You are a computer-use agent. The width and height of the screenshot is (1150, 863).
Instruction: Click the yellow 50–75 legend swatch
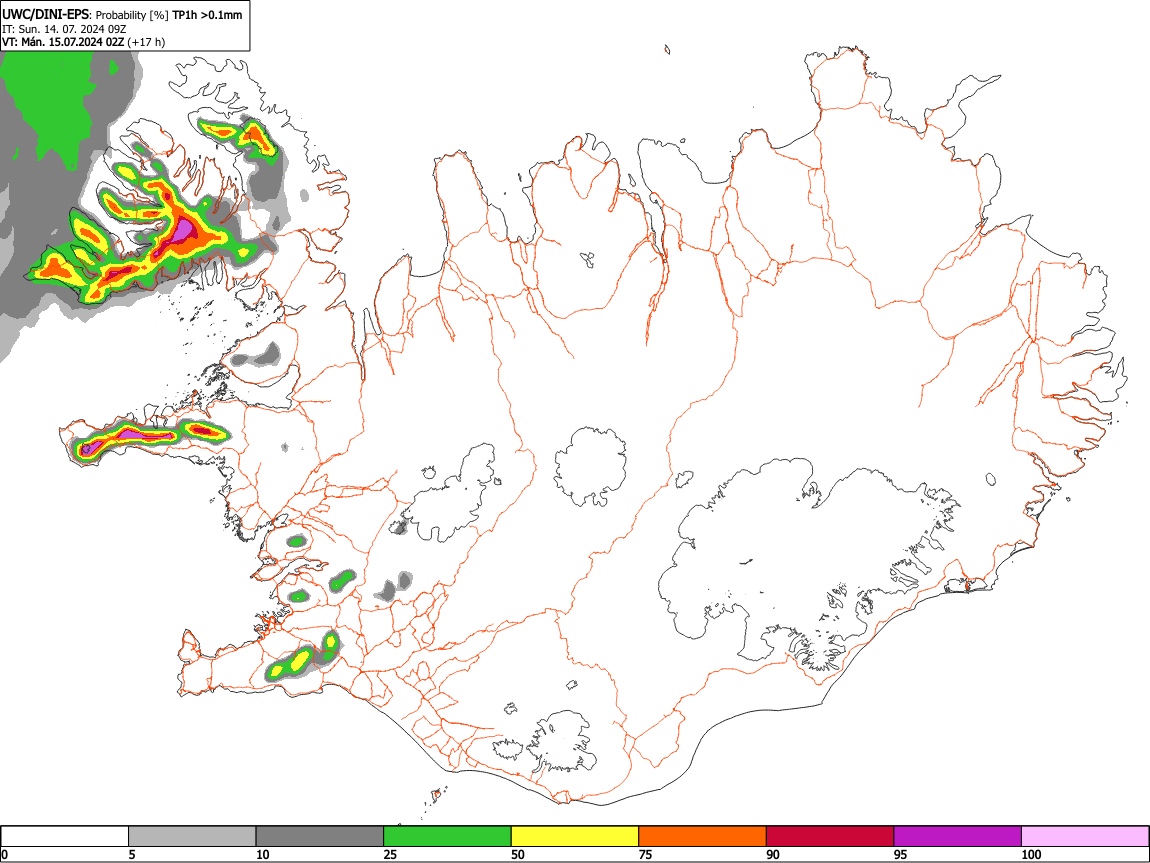575,837
